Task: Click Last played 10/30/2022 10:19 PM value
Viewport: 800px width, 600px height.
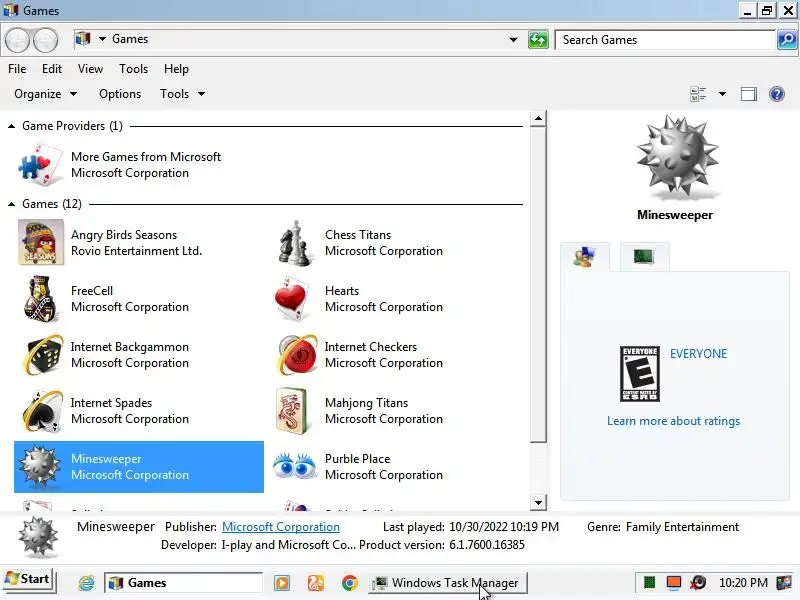Action: pos(504,527)
